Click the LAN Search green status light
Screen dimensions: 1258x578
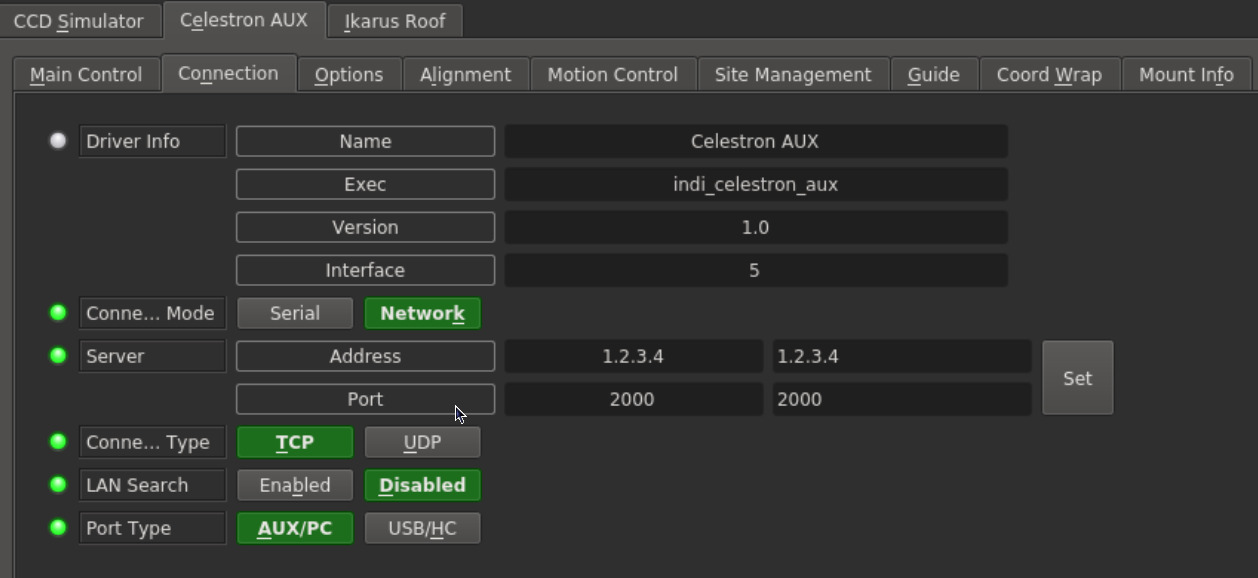pos(58,485)
